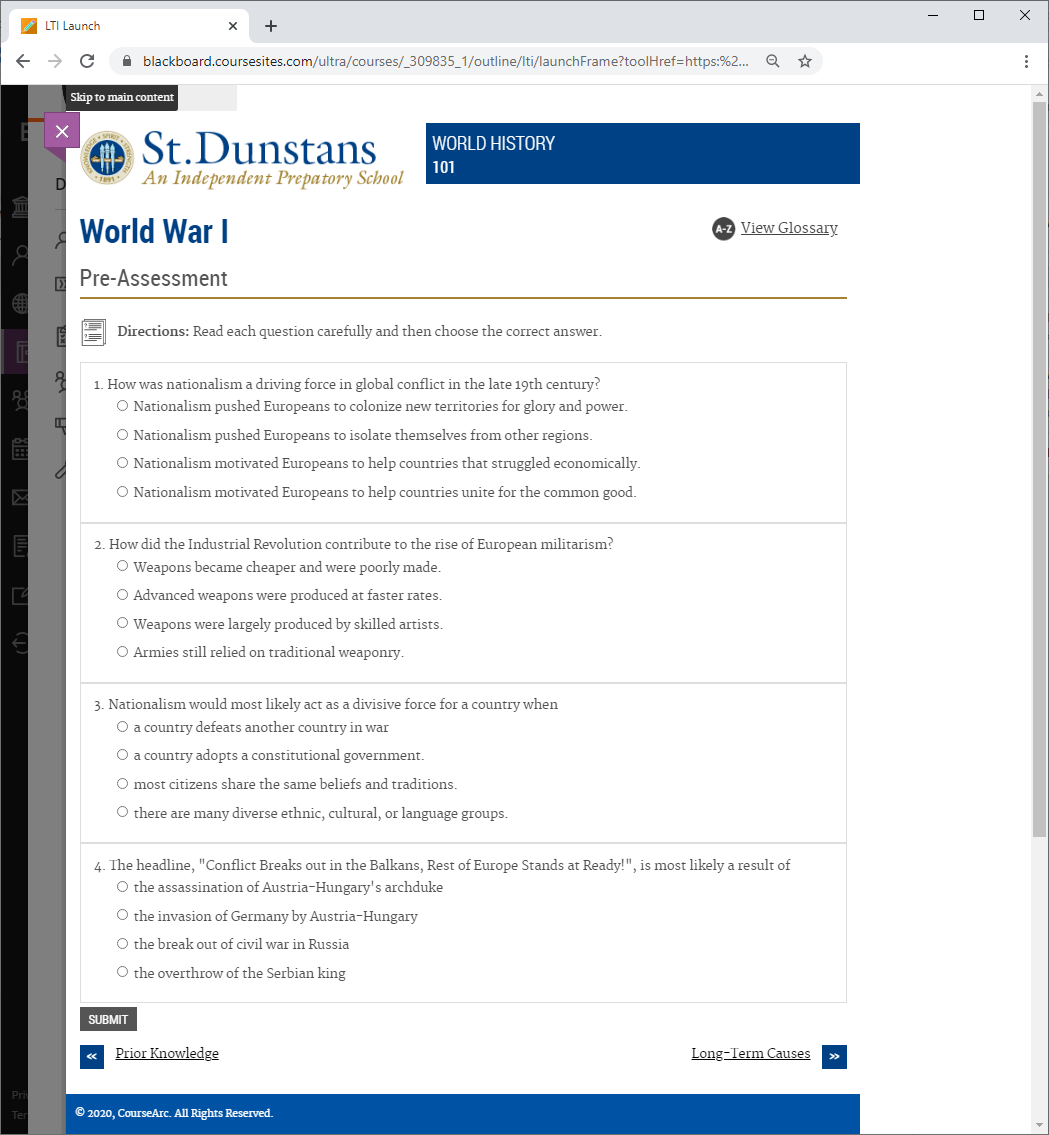Viewport: 1049px width, 1135px height.
Task: Select 'Weapons became cheaper and were poorly made'
Action: point(122,566)
